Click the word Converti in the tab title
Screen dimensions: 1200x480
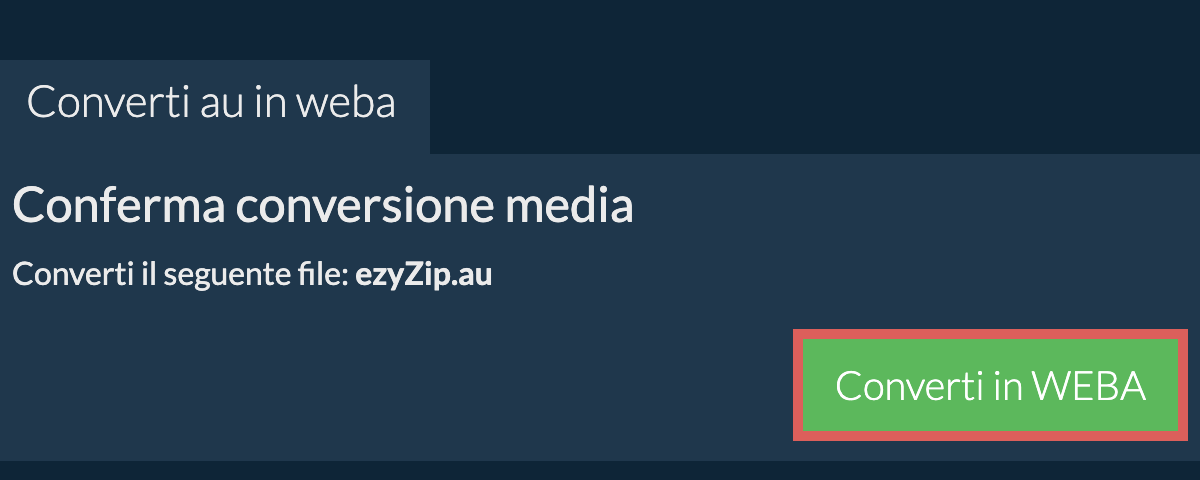click(x=103, y=104)
